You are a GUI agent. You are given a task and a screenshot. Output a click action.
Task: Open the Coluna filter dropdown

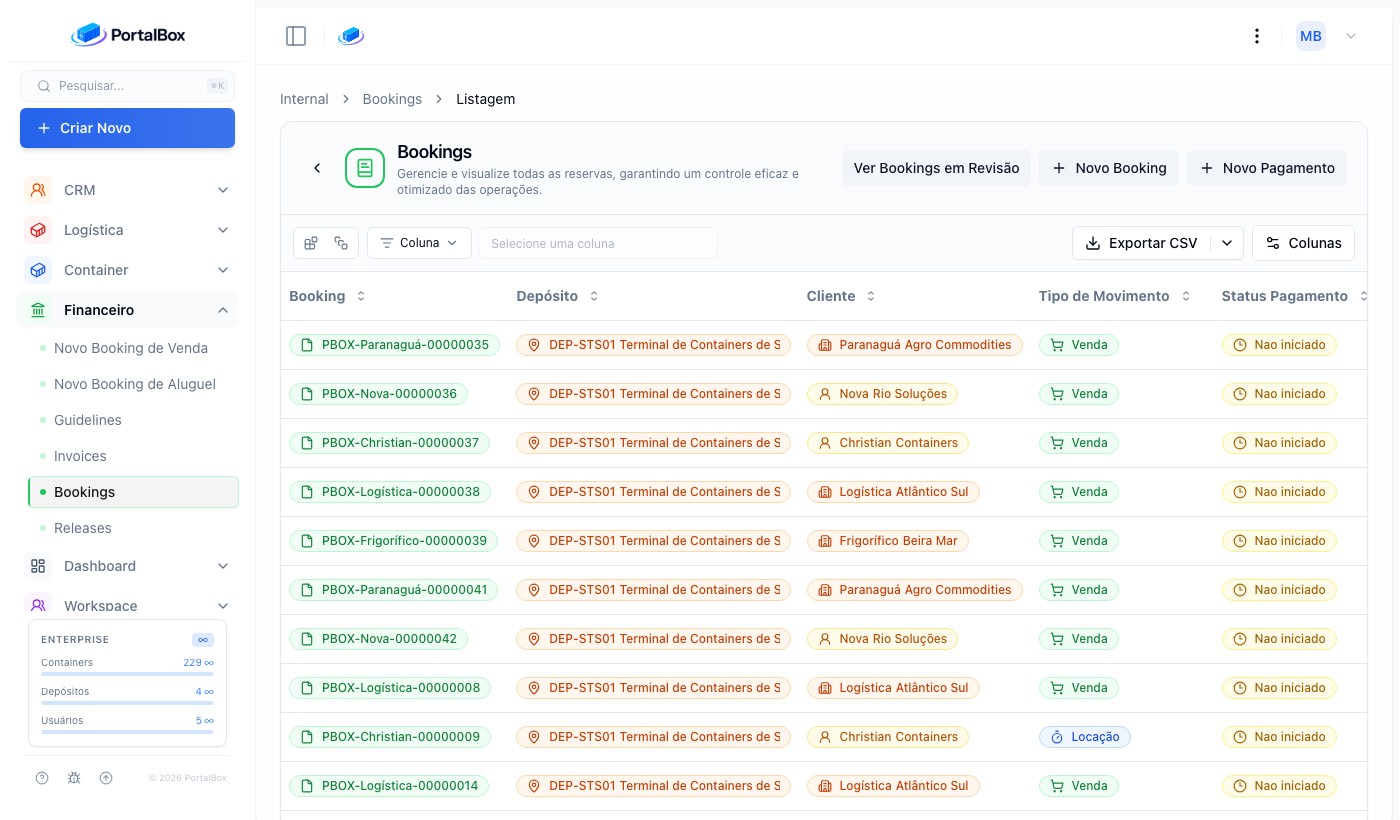click(419, 243)
